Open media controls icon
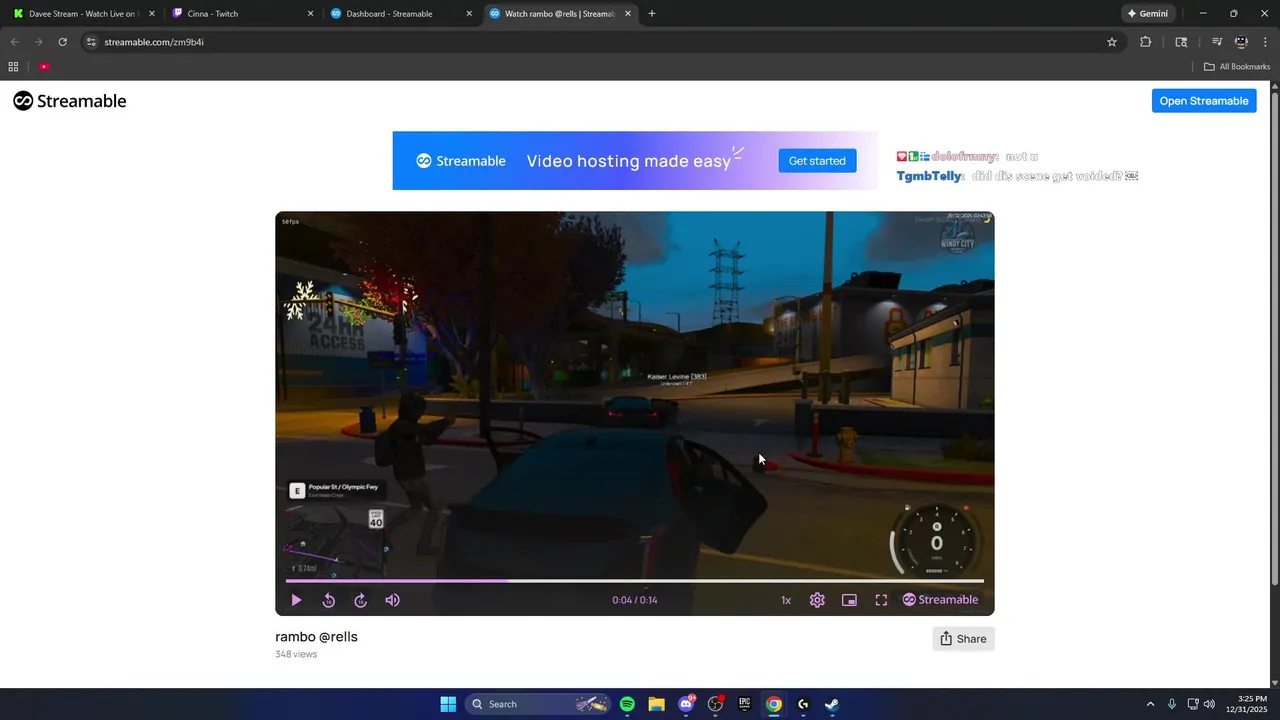 click(x=1217, y=42)
